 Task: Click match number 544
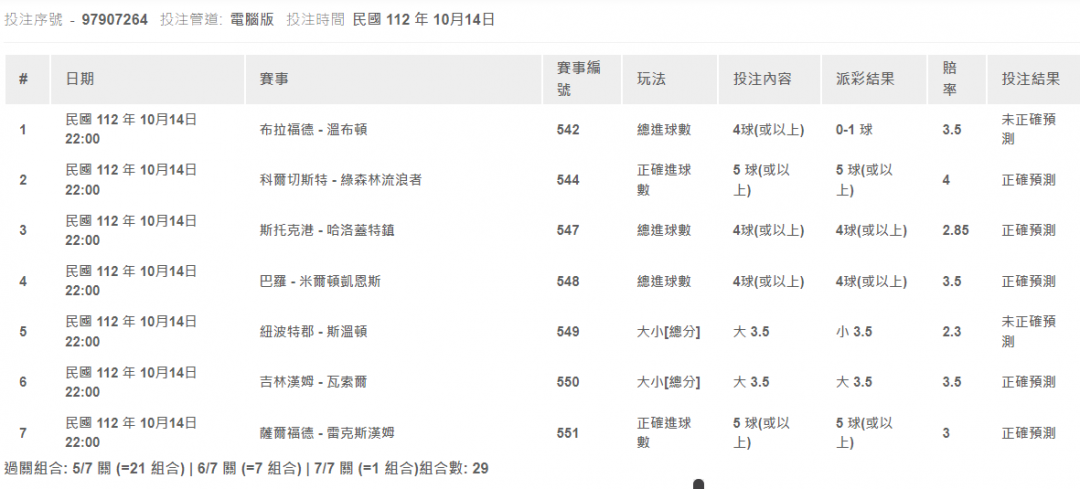(568, 180)
